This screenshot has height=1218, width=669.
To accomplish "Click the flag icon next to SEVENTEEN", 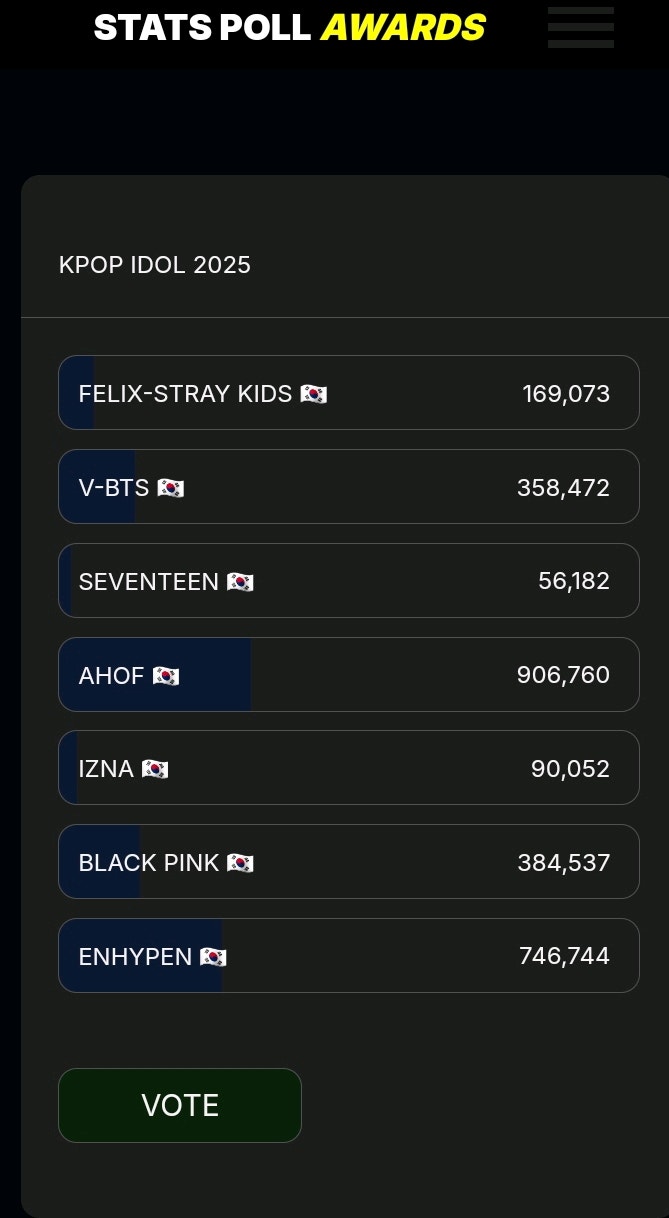I will (x=242, y=581).
